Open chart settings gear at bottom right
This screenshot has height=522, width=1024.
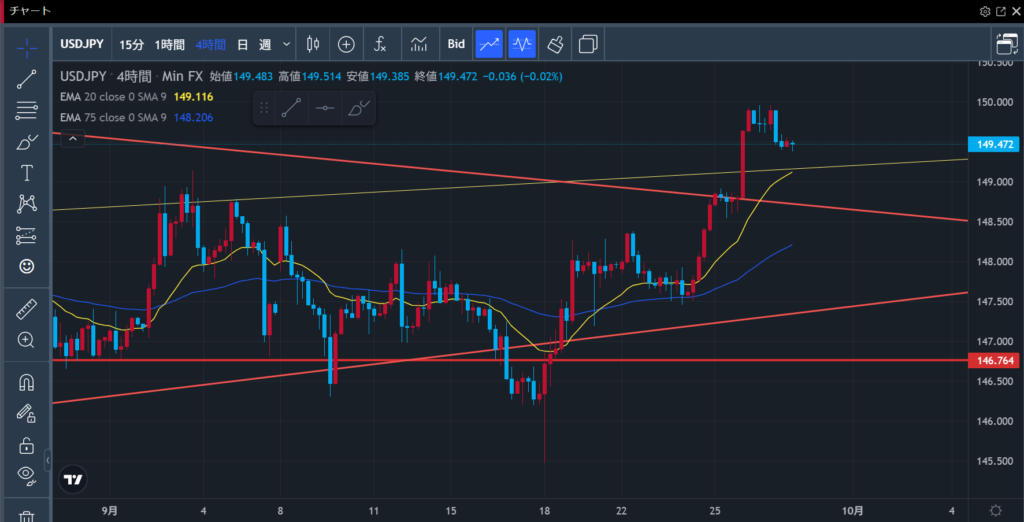[995, 510]
